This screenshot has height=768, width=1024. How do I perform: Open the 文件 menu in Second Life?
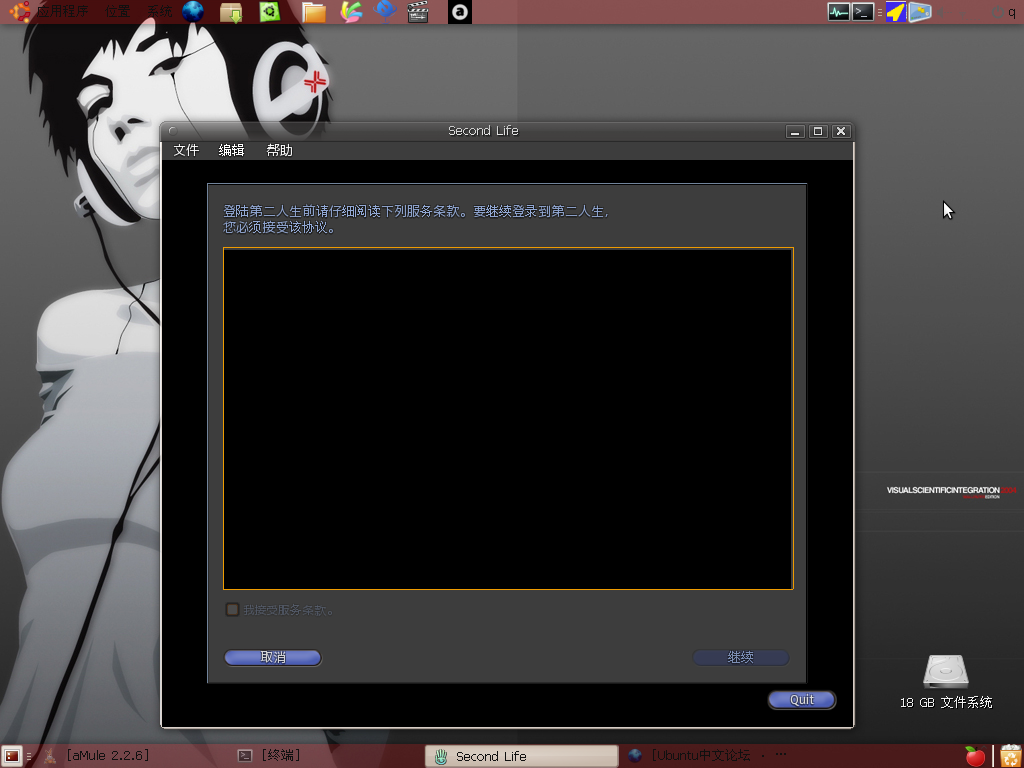186,151
